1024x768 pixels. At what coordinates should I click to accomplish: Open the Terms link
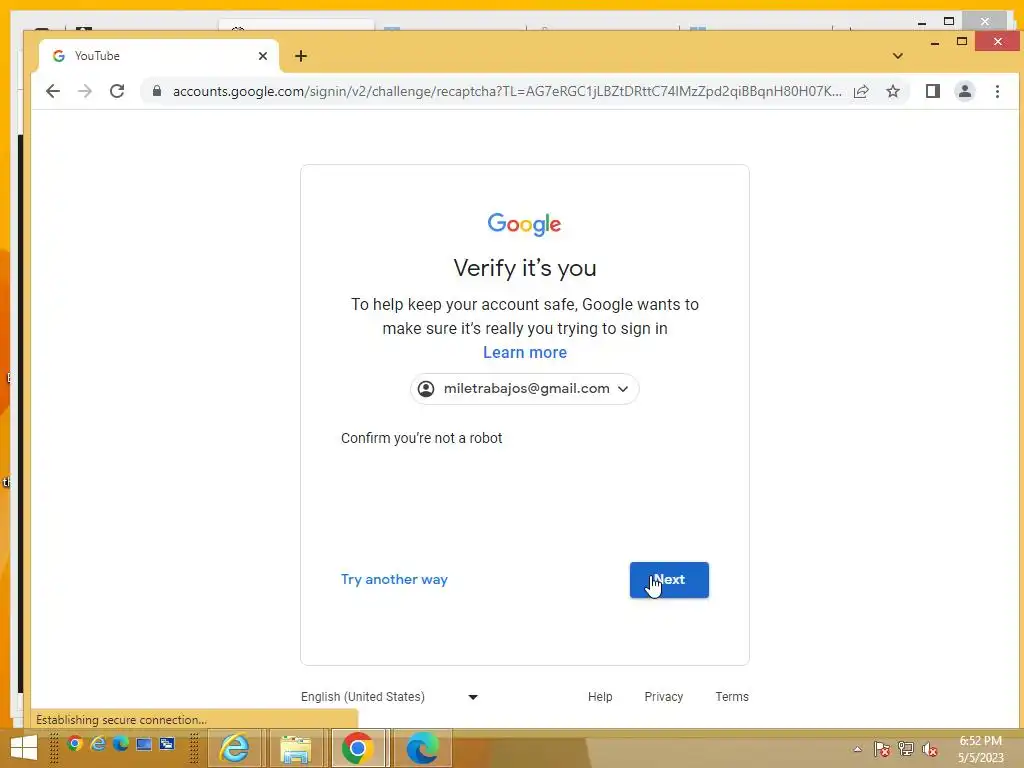point(732,697)
